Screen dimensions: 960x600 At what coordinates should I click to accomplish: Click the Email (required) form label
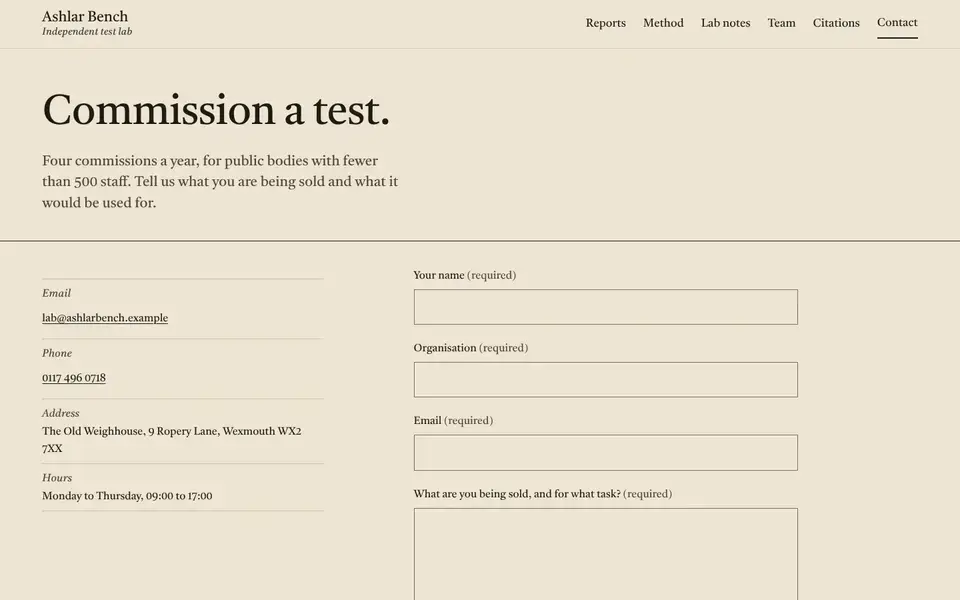point(453,421)
